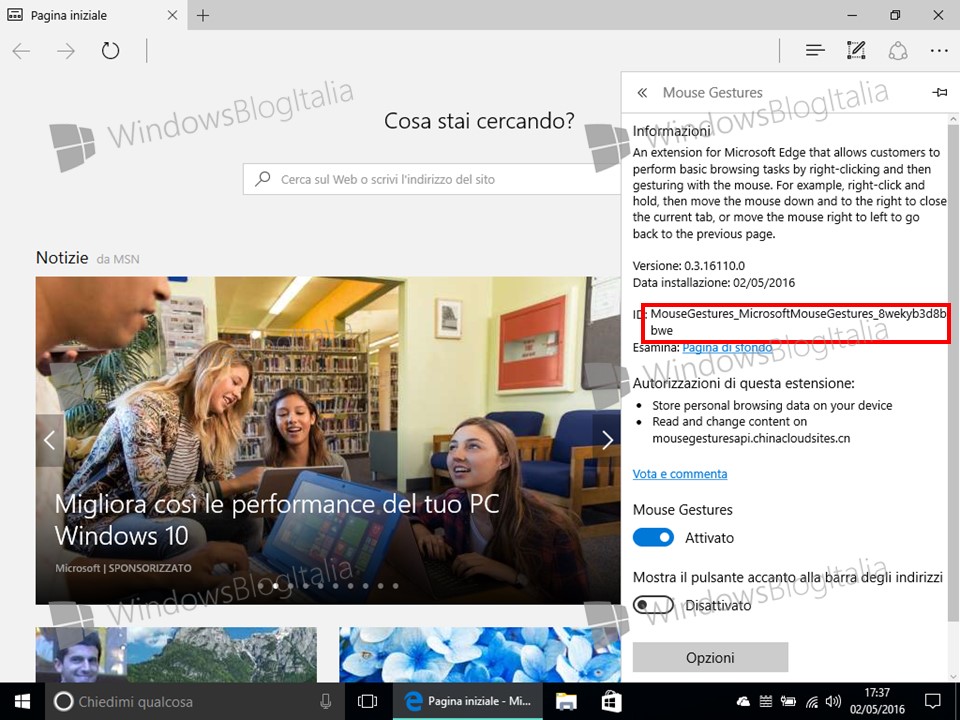The width and height of the screenshot is (960, 720).
Task: Click the Cortana Chiedimi qualcosa box
Action: click(193, 702)
